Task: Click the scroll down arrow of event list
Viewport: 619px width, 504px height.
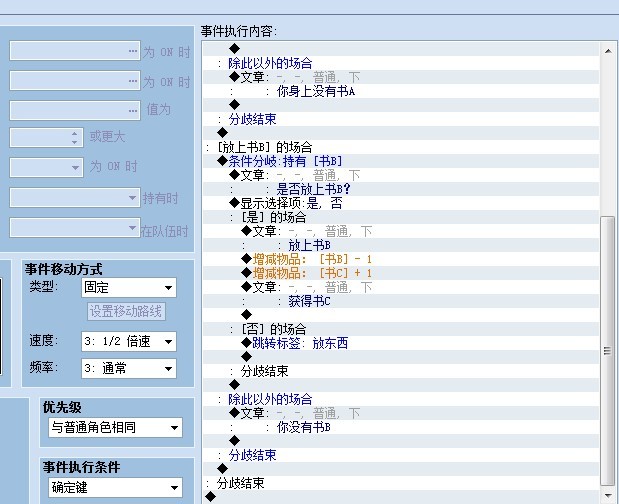Action: click(x=608, y=495)
